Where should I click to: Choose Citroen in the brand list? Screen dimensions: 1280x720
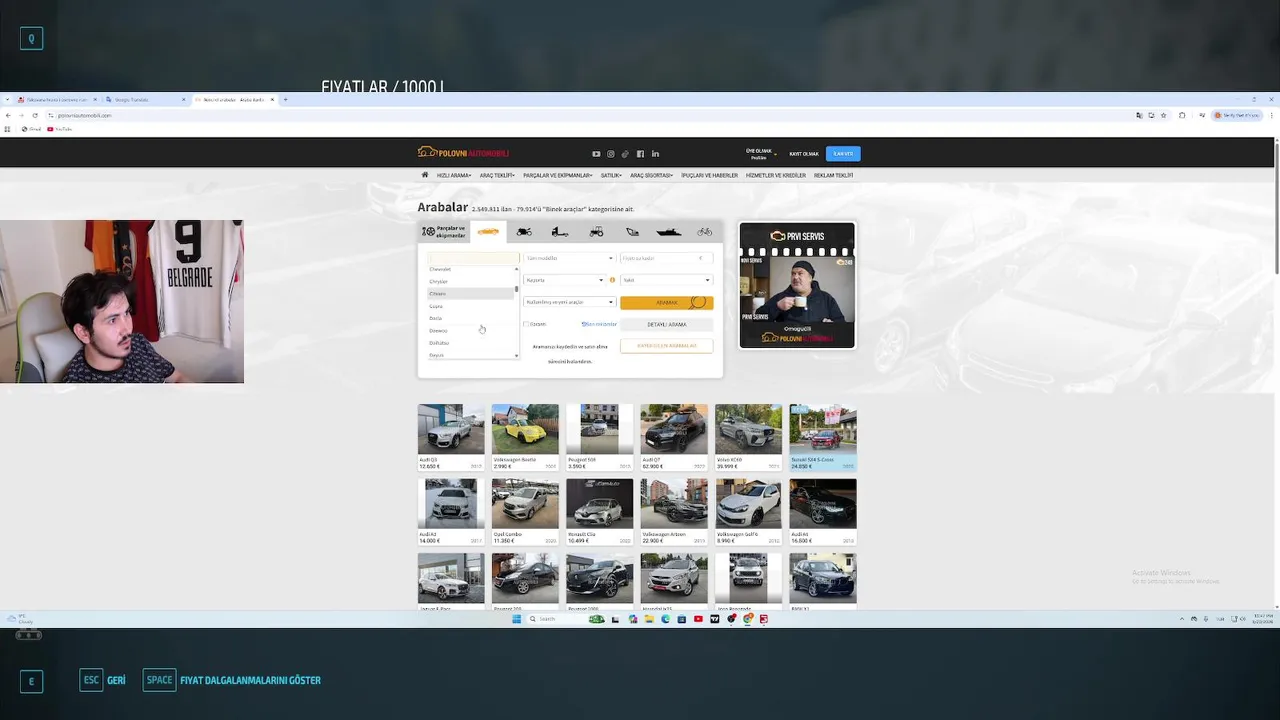point(471,294)
